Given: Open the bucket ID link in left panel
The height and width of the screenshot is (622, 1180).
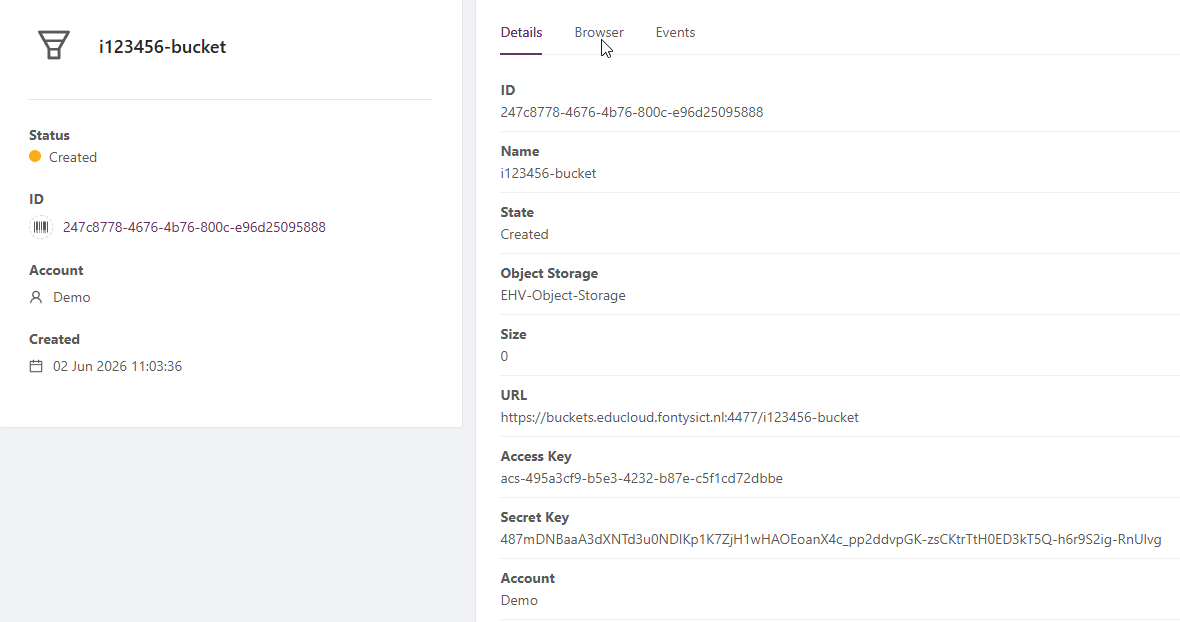Looking at the screenshot, I should click(194, 227).
